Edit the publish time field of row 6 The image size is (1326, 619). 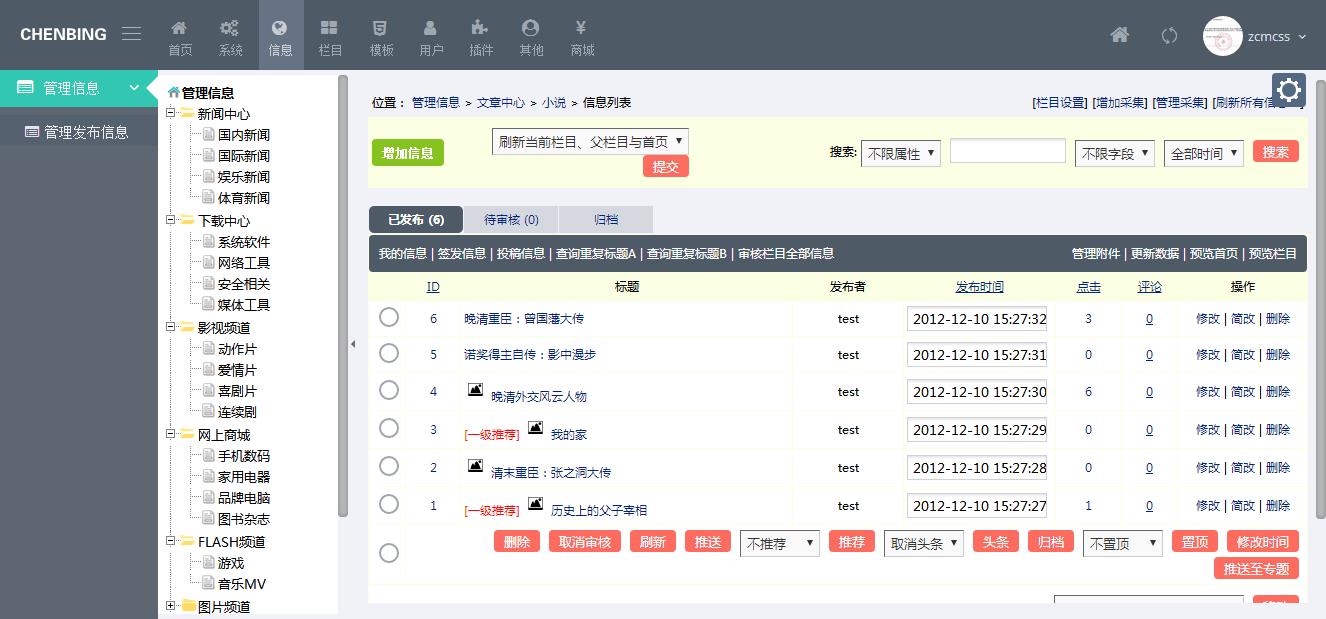977,319
